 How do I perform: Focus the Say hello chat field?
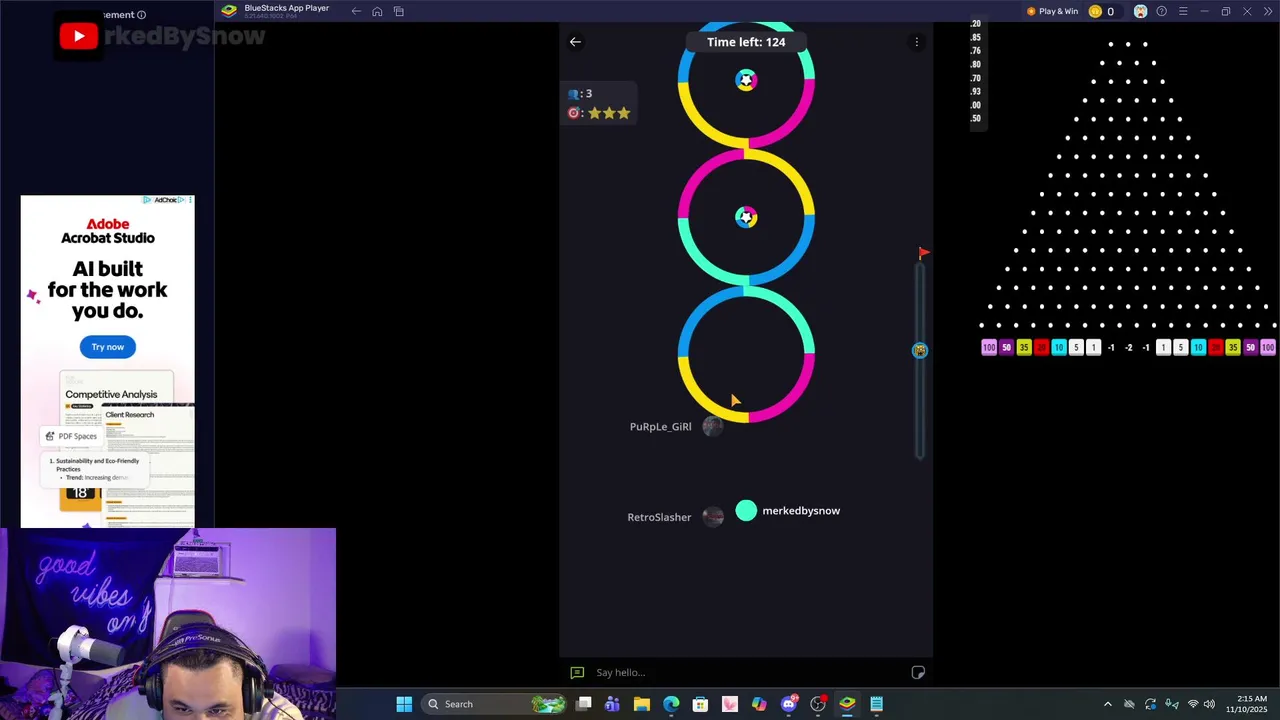[746, 672]
